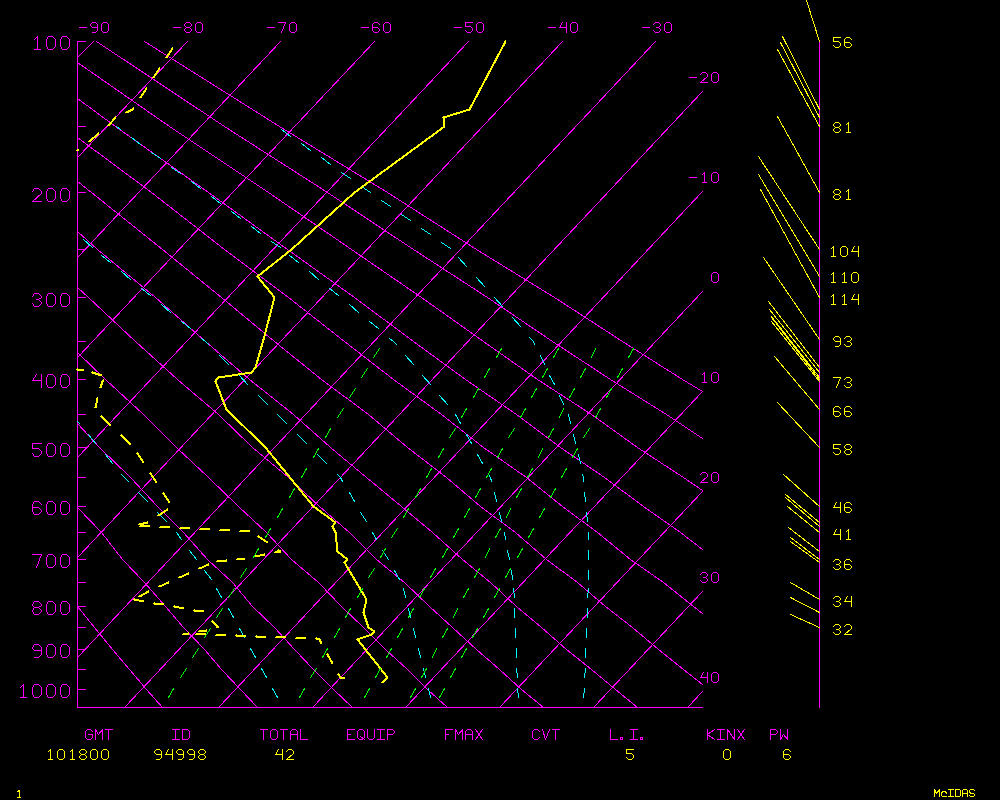Screen dimensions: 1000x800
Task: Click the GMT header label
Action: click(x=98, y=735)
